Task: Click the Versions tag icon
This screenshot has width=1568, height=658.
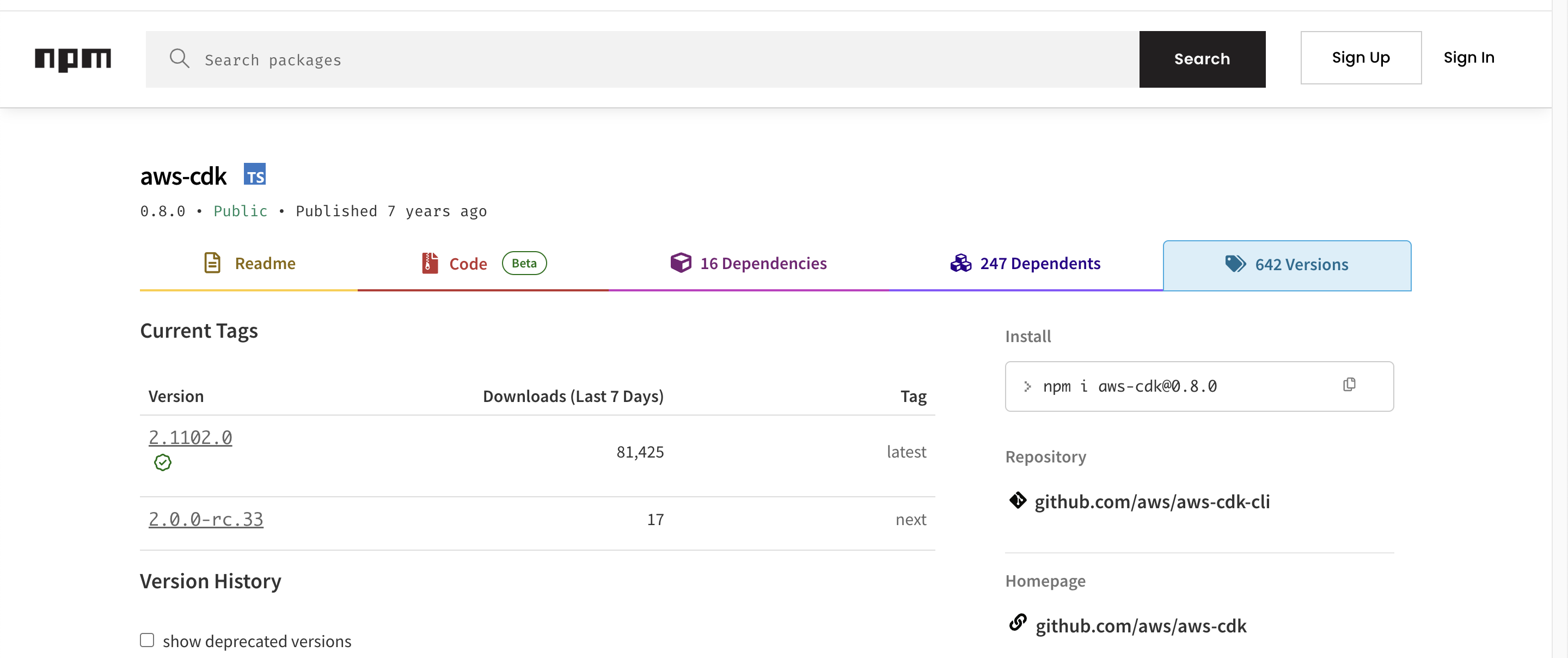Action: pos(1235,264)
